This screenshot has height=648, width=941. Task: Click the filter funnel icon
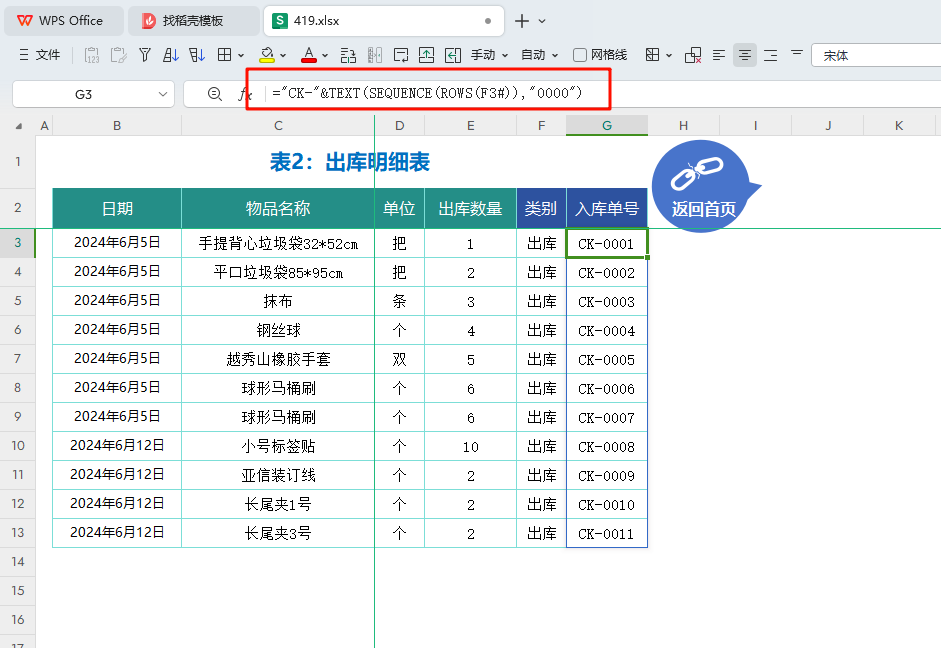click(145, 55)
